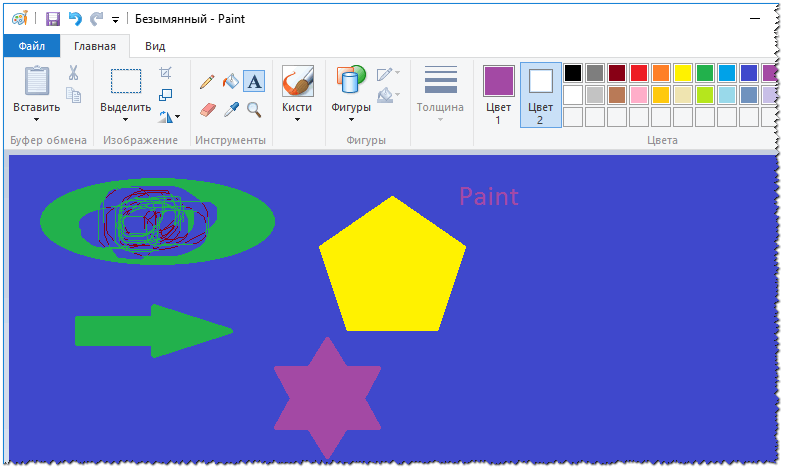The height and width of the screenshot is (474, 789).
Task: Minimize the Paint window
Action: tap(755, 19)
